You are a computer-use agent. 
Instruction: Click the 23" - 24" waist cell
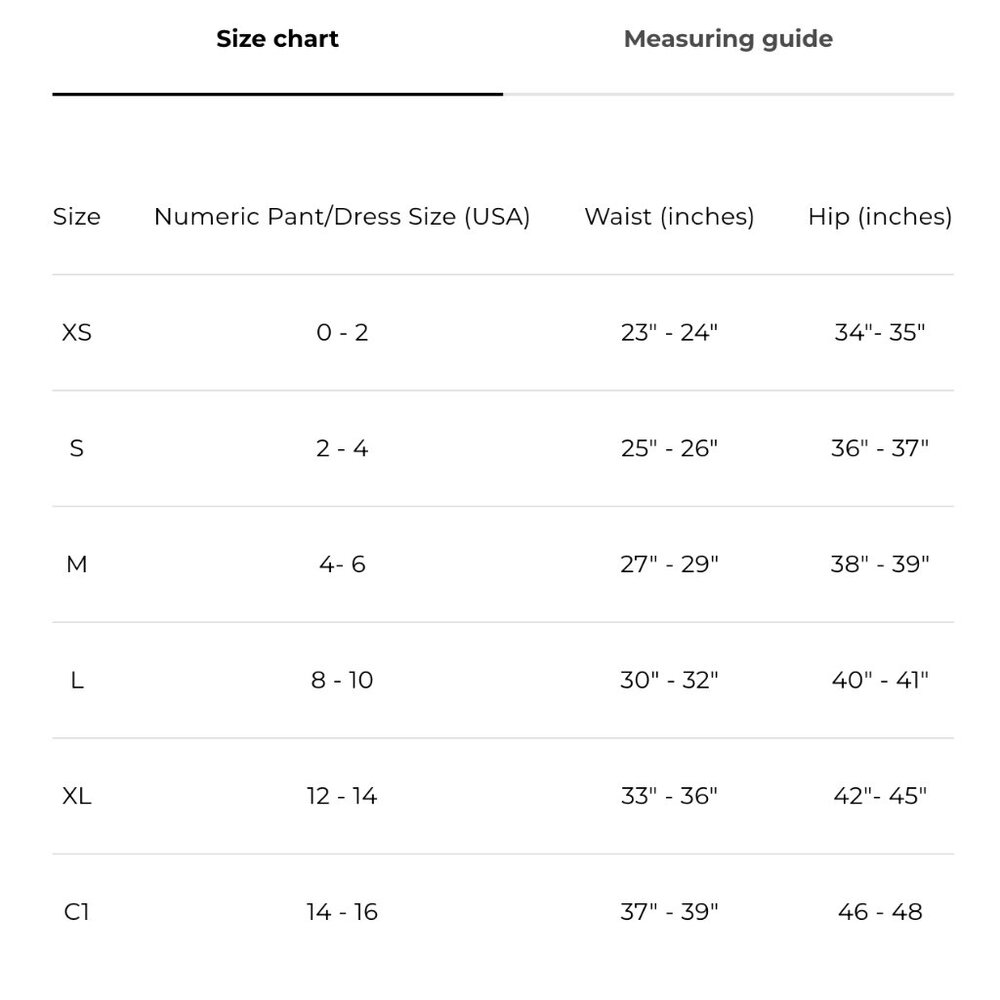(x=669, y=333)
